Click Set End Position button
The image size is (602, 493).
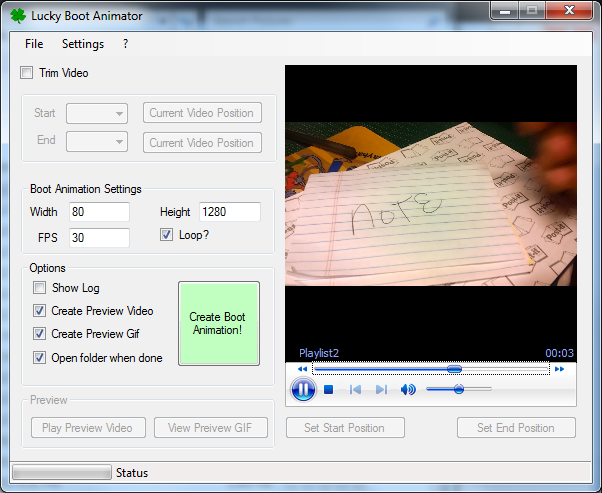tap(516, 427)
